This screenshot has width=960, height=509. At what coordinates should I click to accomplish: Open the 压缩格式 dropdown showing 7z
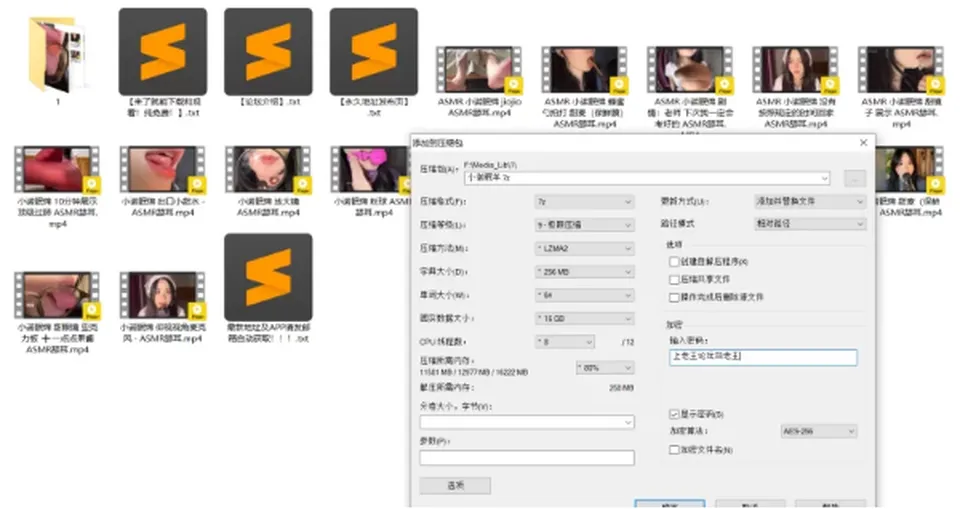[585, 202]
